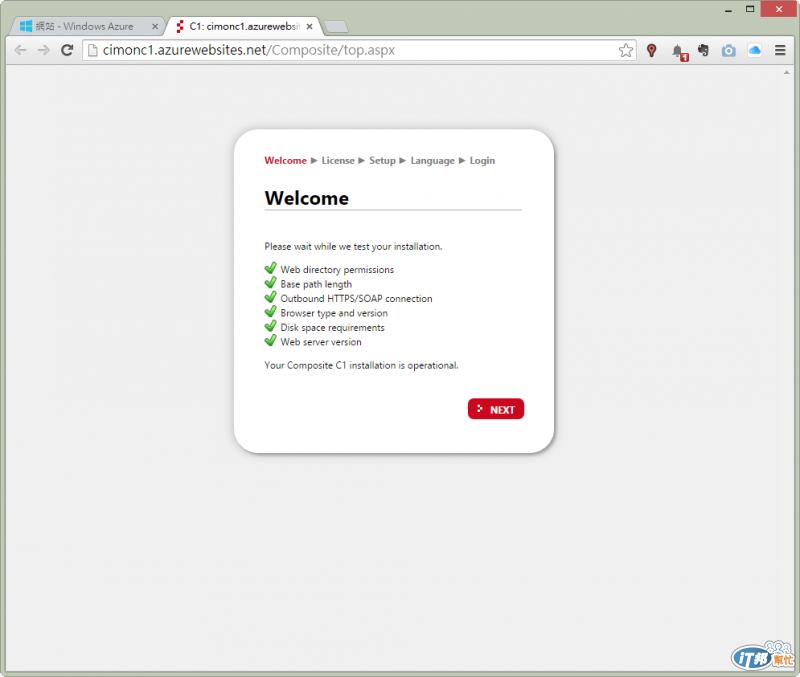The image size is (800, 677).
Task: Click the checkmark beside Disk space requirements
Action: click(270, 326)
